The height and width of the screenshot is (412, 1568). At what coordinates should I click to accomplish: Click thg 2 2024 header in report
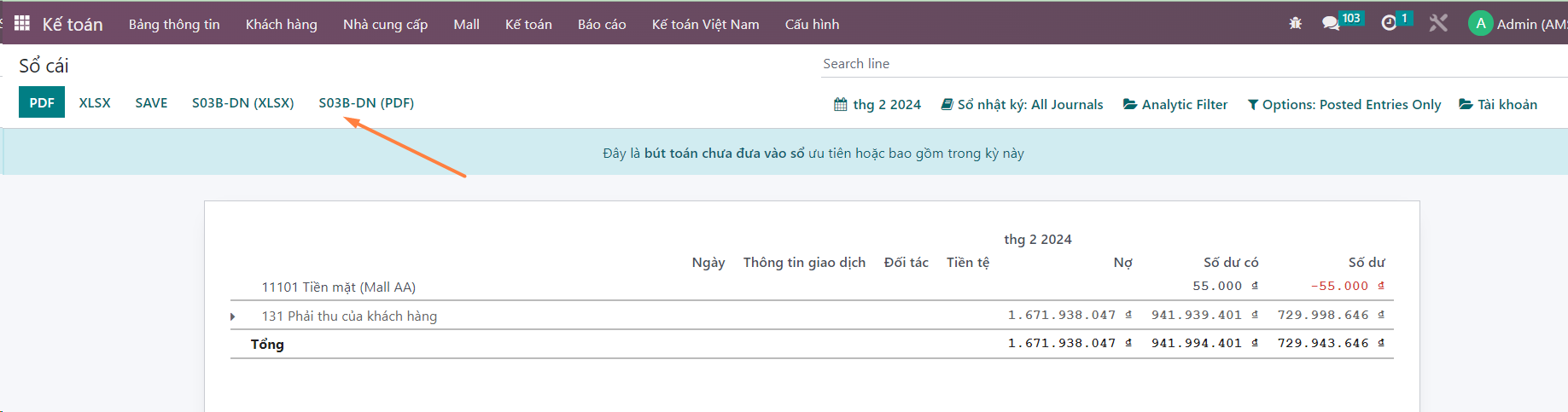(1038, 240)
